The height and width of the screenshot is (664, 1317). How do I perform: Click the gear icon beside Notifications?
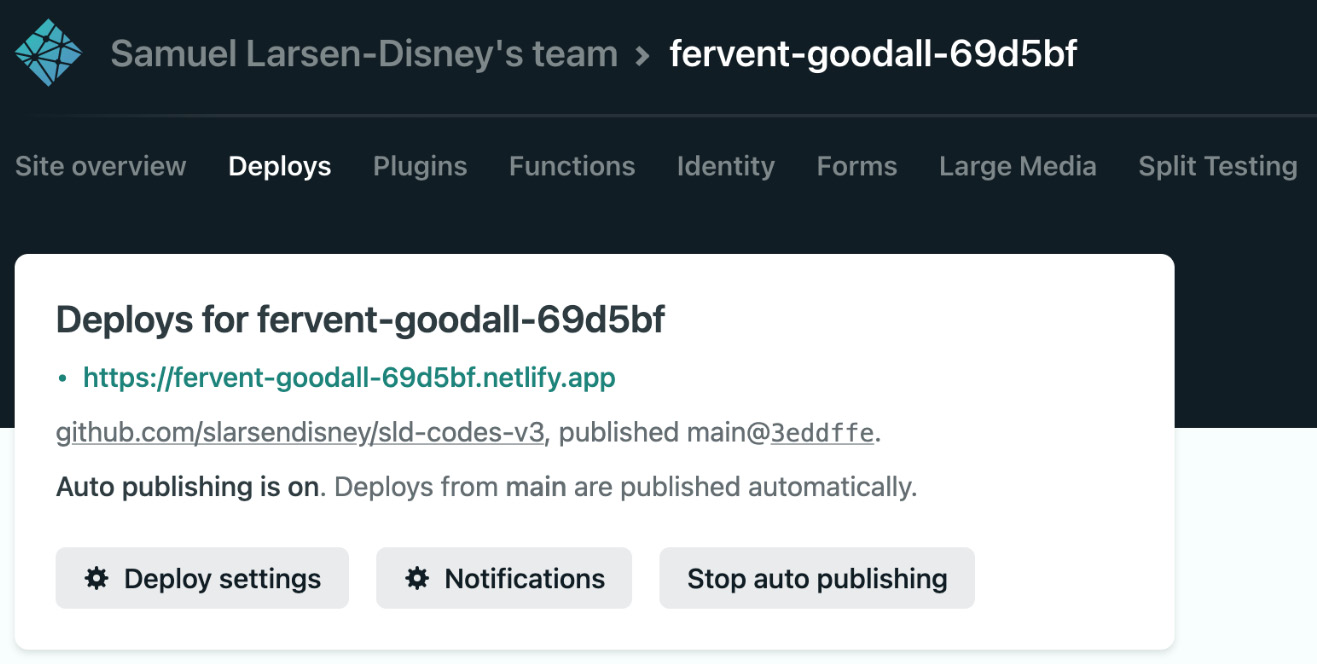[417, 578]
